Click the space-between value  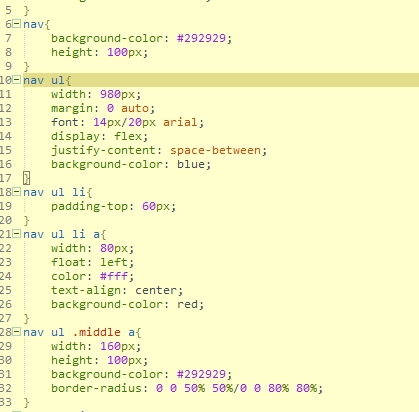click(215, 150)
